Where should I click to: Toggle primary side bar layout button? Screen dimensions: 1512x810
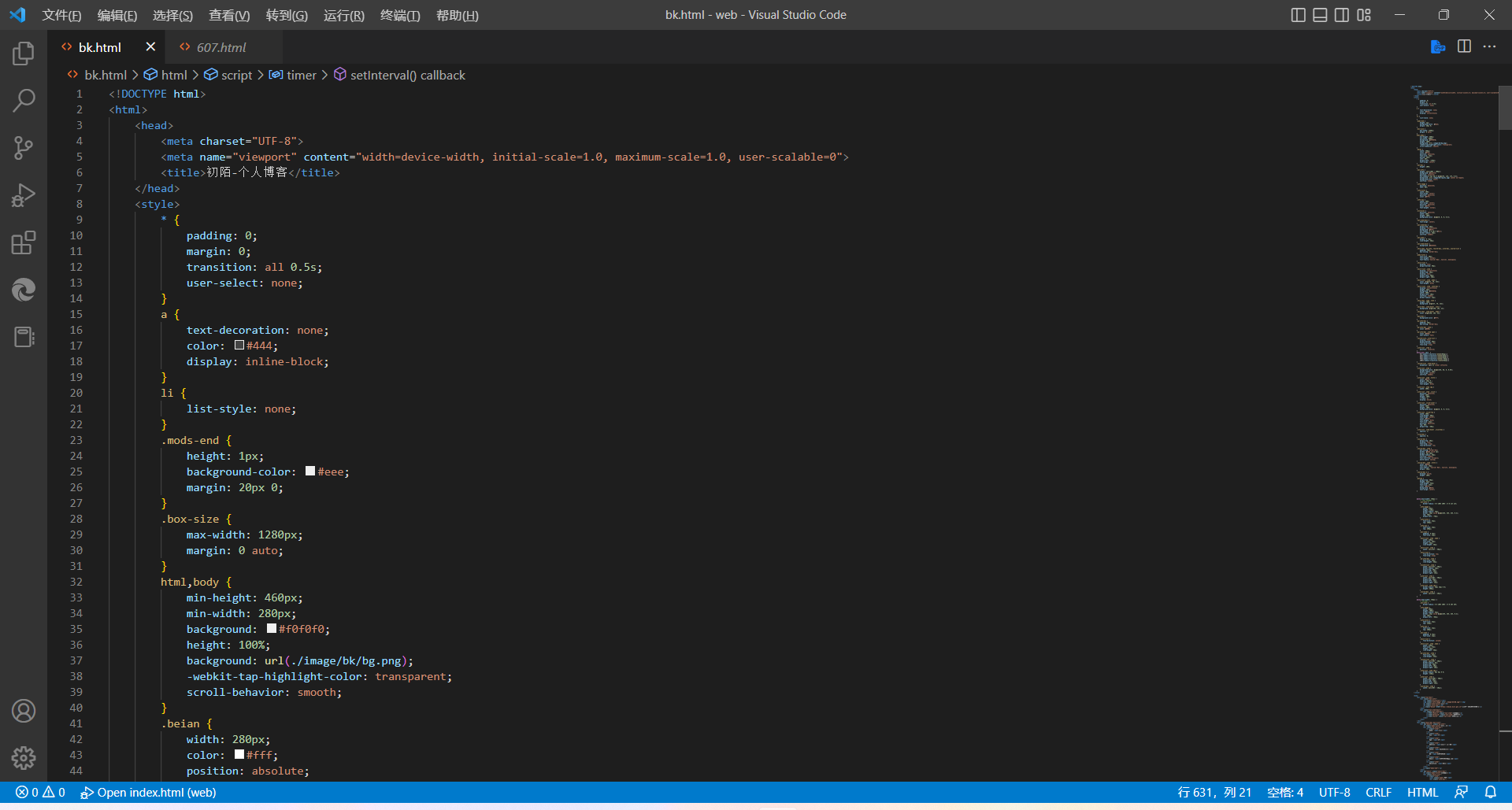click(1299, 15)
